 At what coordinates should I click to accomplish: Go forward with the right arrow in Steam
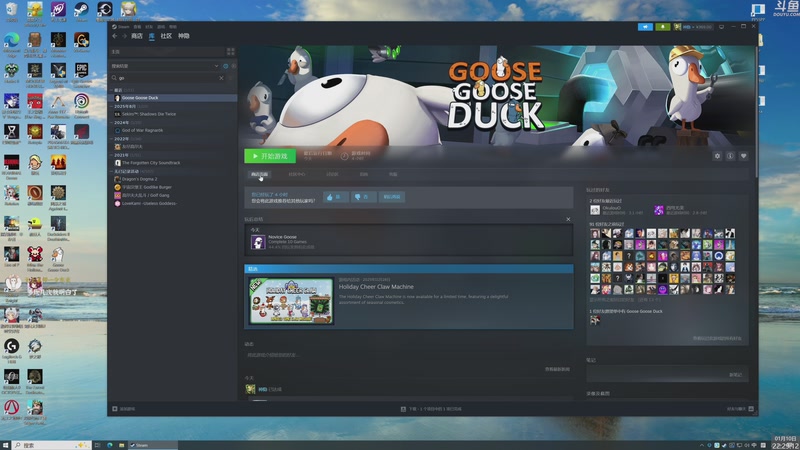coord(124,36)
